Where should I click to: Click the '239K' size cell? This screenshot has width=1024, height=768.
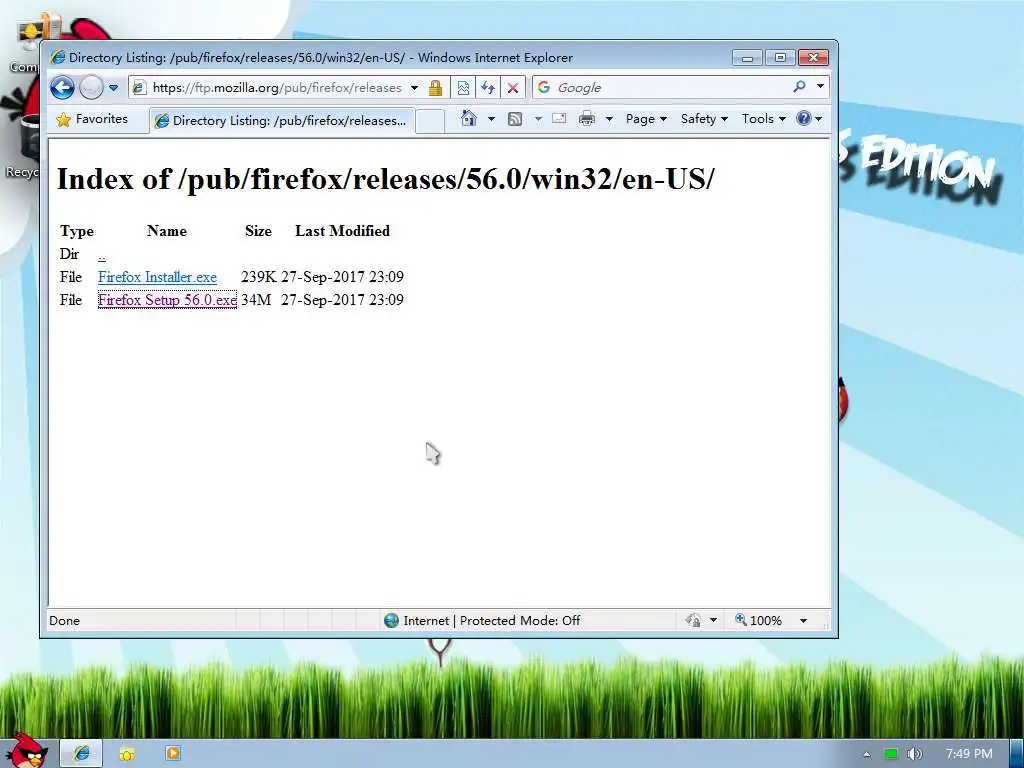pyautogui.click(x=259, y=277)
